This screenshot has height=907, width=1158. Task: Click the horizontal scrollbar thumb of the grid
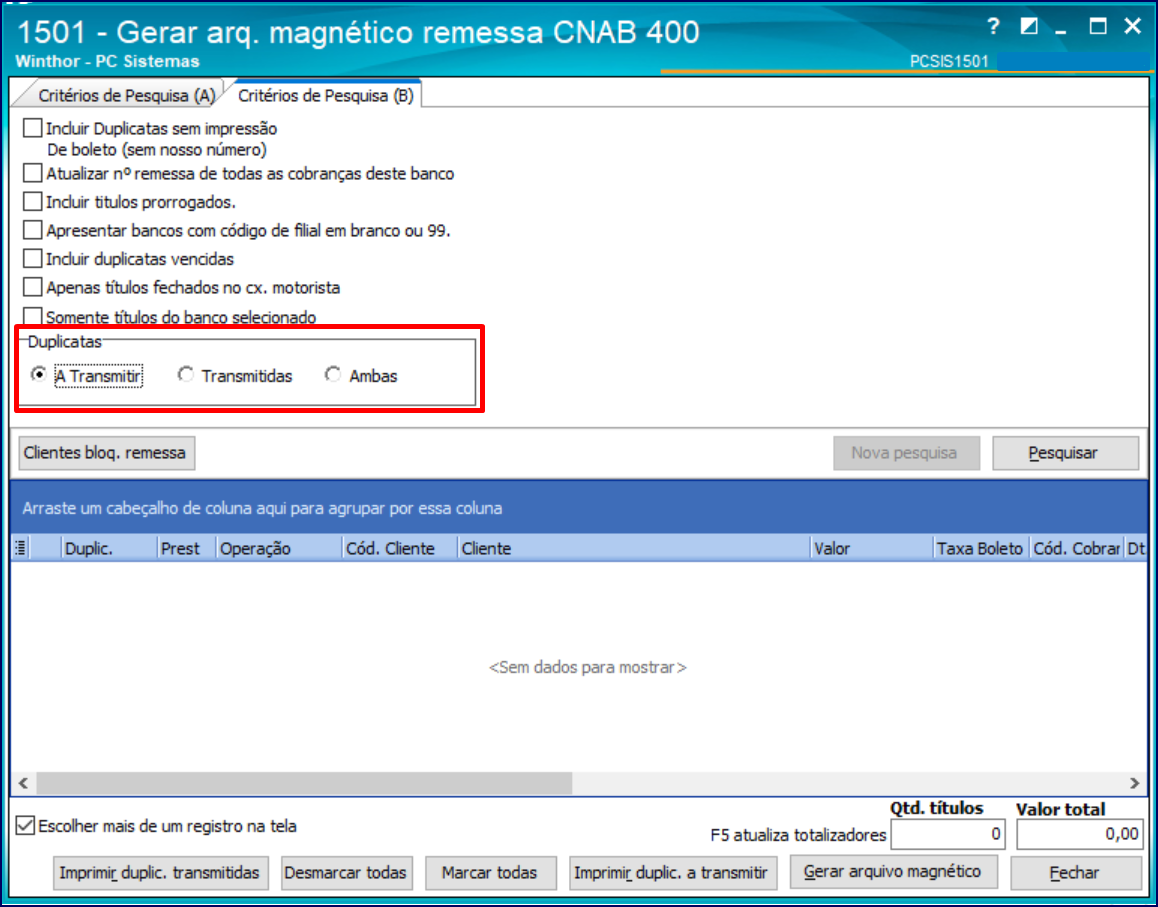[x=304, y=783]
